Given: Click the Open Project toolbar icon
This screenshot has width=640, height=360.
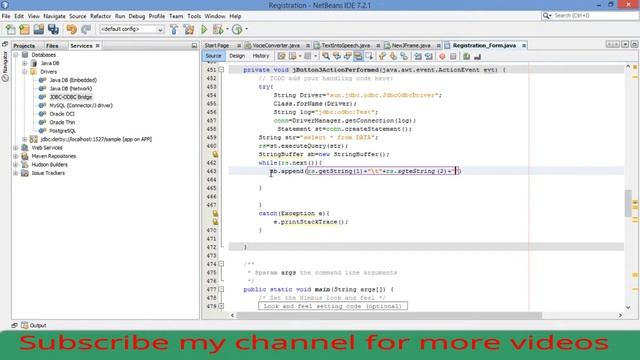Looking at the screenshot, I should [x=39, y=29].
